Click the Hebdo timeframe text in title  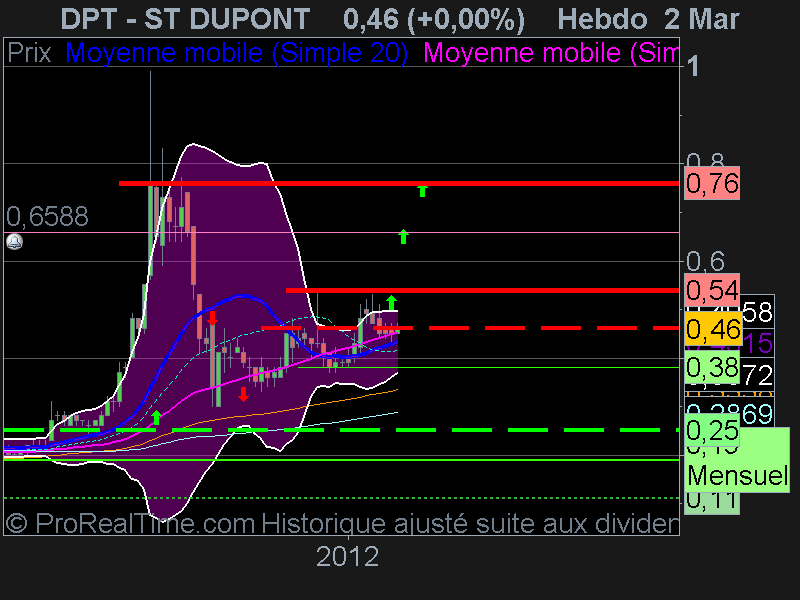click(602, 19)
